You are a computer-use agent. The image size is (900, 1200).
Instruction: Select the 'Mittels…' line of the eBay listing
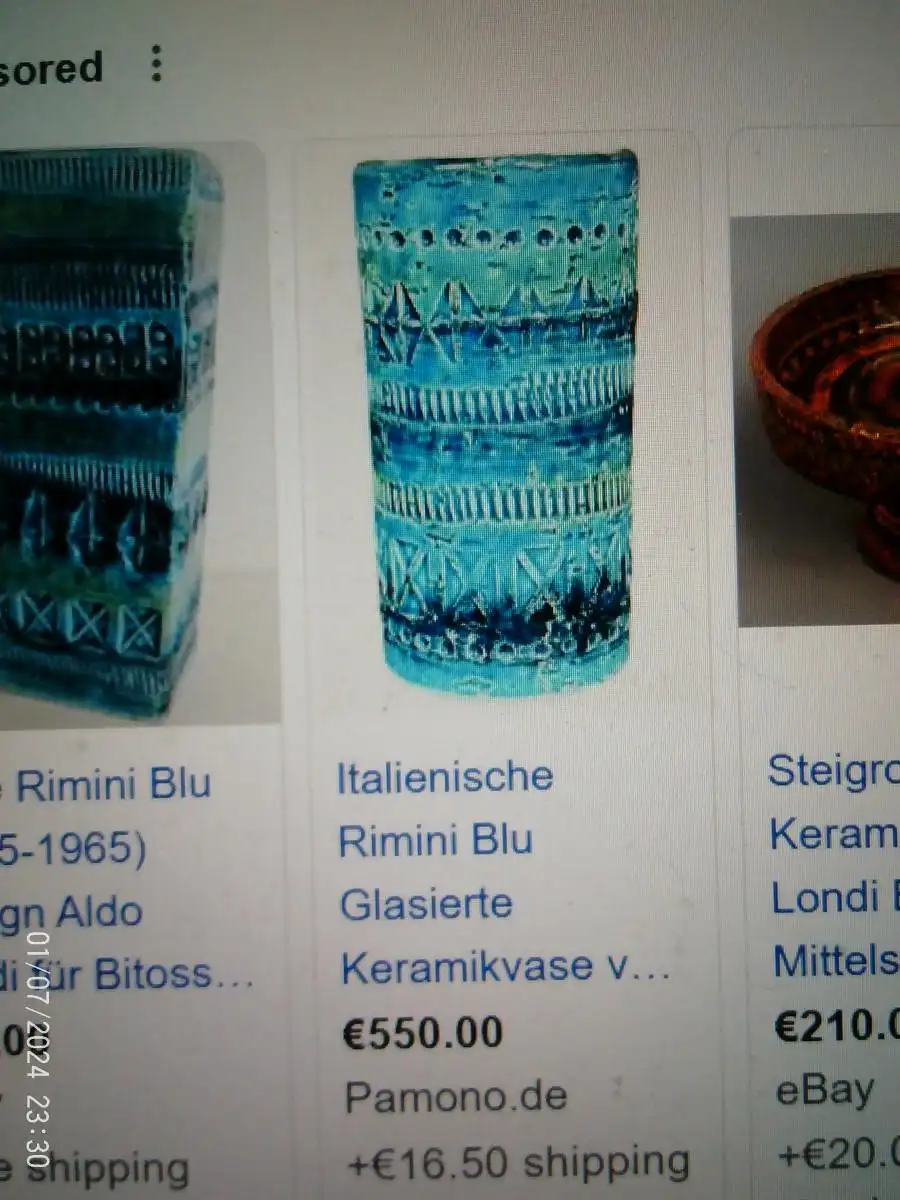836,962
